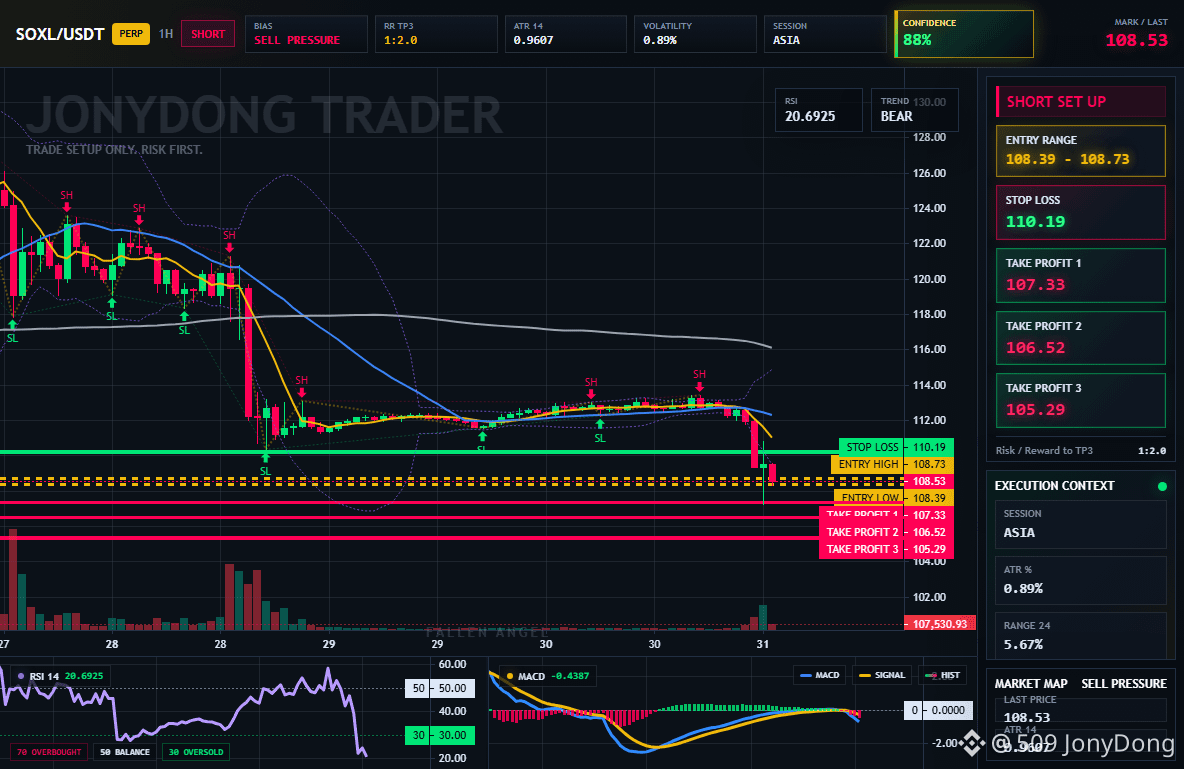Screen dimensions: 1184x769
Task: Click the Market Map heading
Action: pyautogui.click(x=1031, y=684)
